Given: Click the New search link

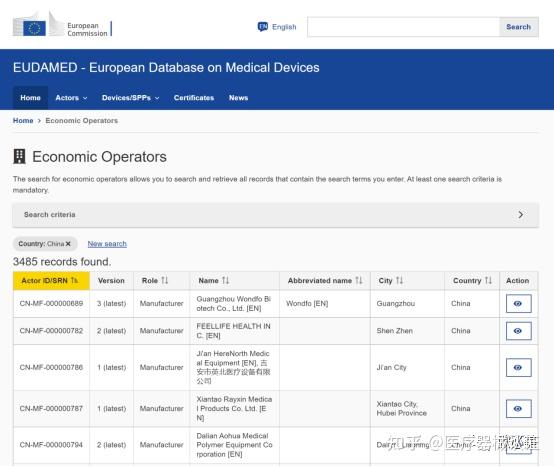Looking at the screenshot, I should (x=107, y=244).
